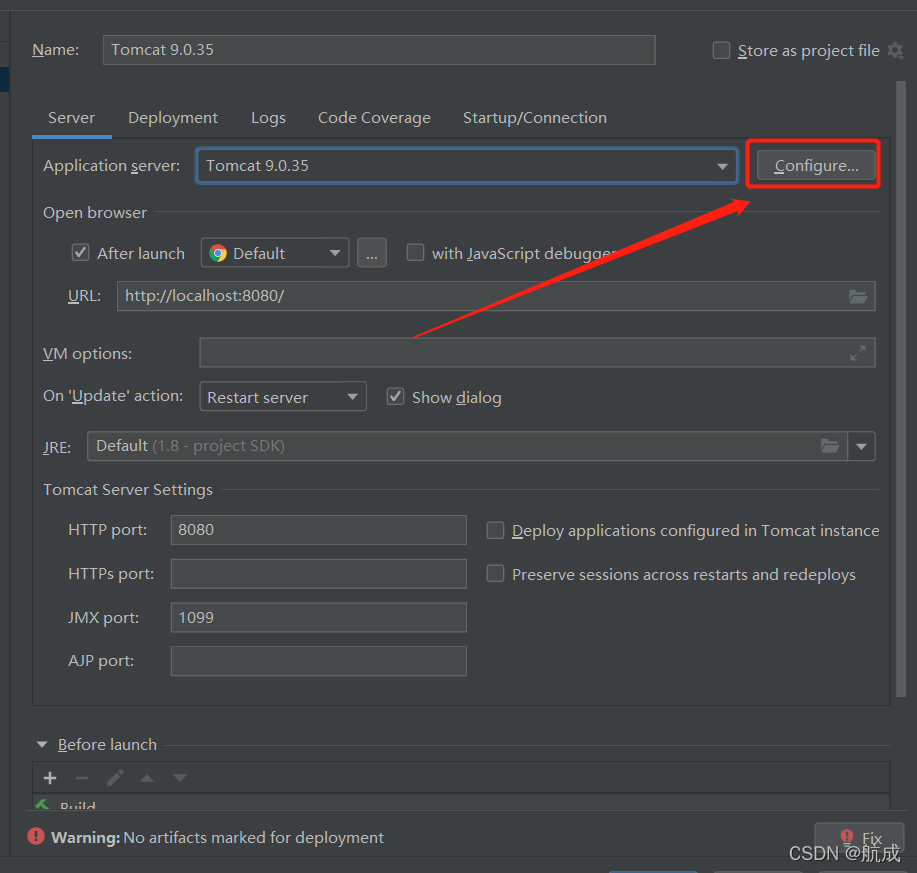Click the Name field containing Tomcat 9.0.35
This screenshot has height=873, width=917.
tap(379, 50)
